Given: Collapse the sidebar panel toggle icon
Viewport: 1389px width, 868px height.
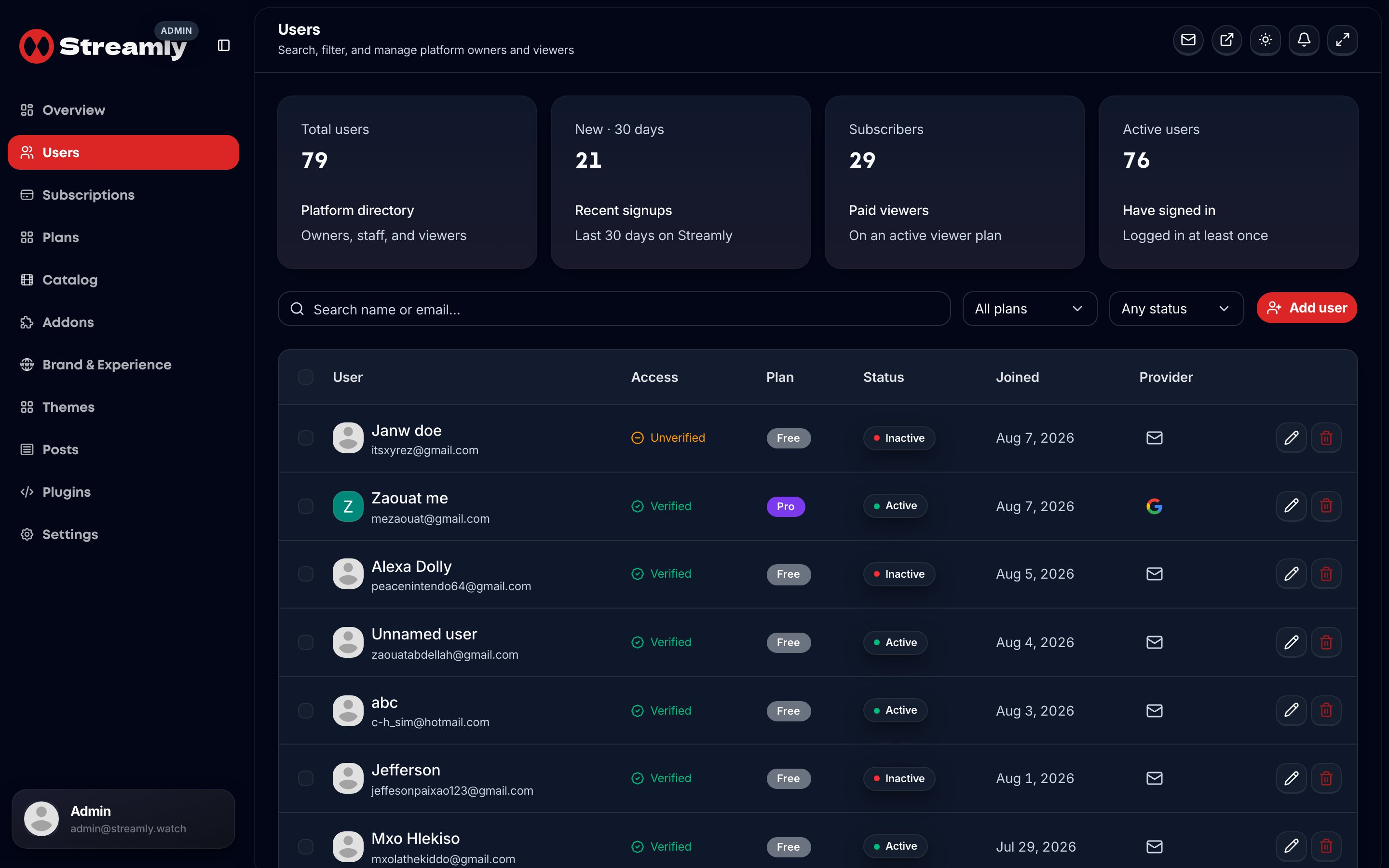Looking at the screenshot, I should tap(224, 45).
